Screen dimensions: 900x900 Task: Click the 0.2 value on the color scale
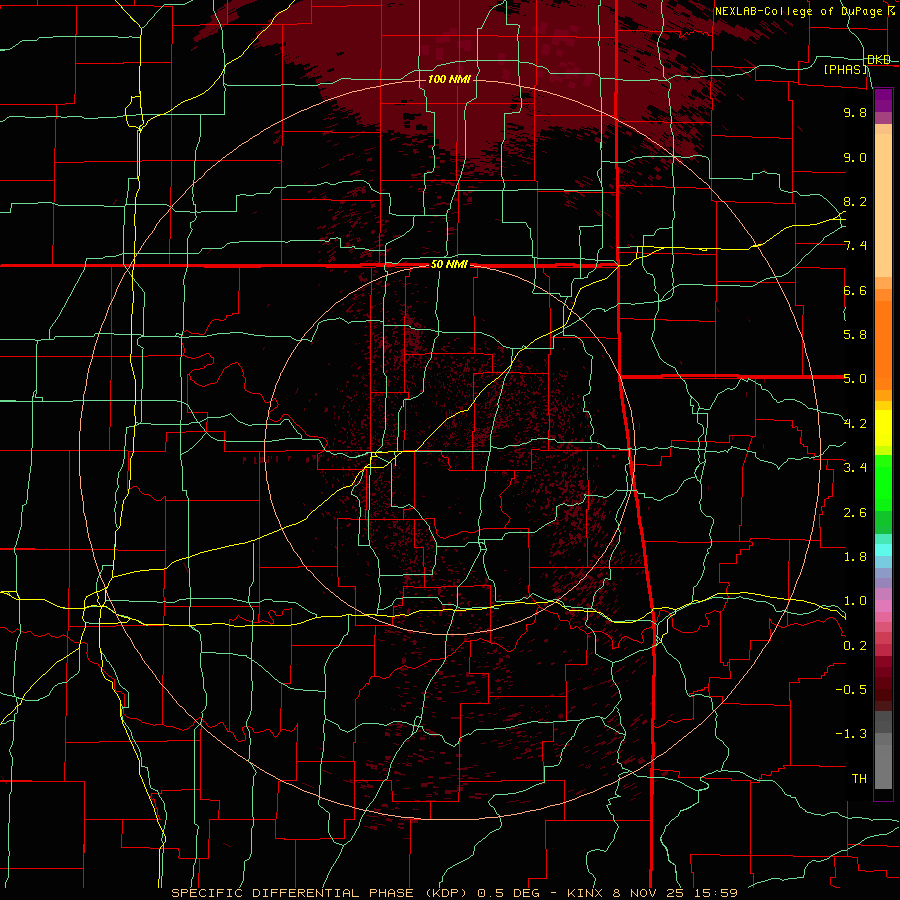tap(855, 646)
